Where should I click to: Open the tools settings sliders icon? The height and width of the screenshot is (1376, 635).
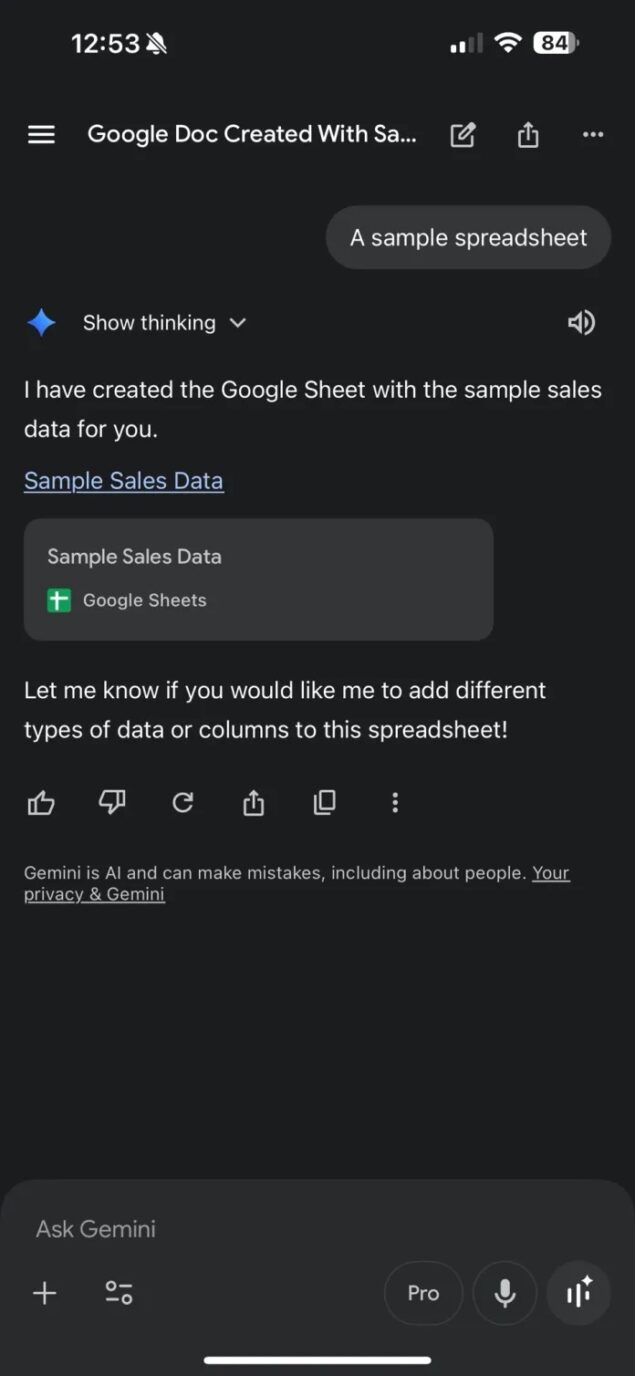(x=119, y=1293)
